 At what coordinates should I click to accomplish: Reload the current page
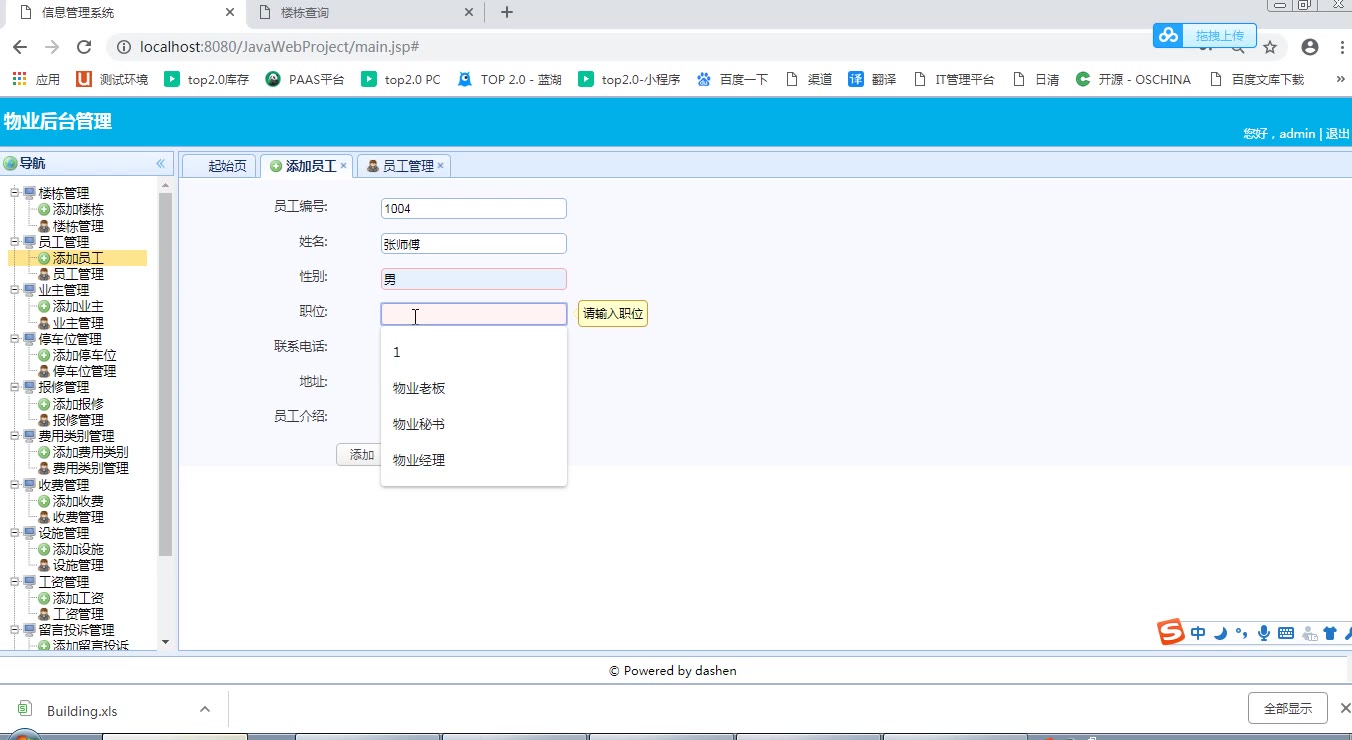84,47
